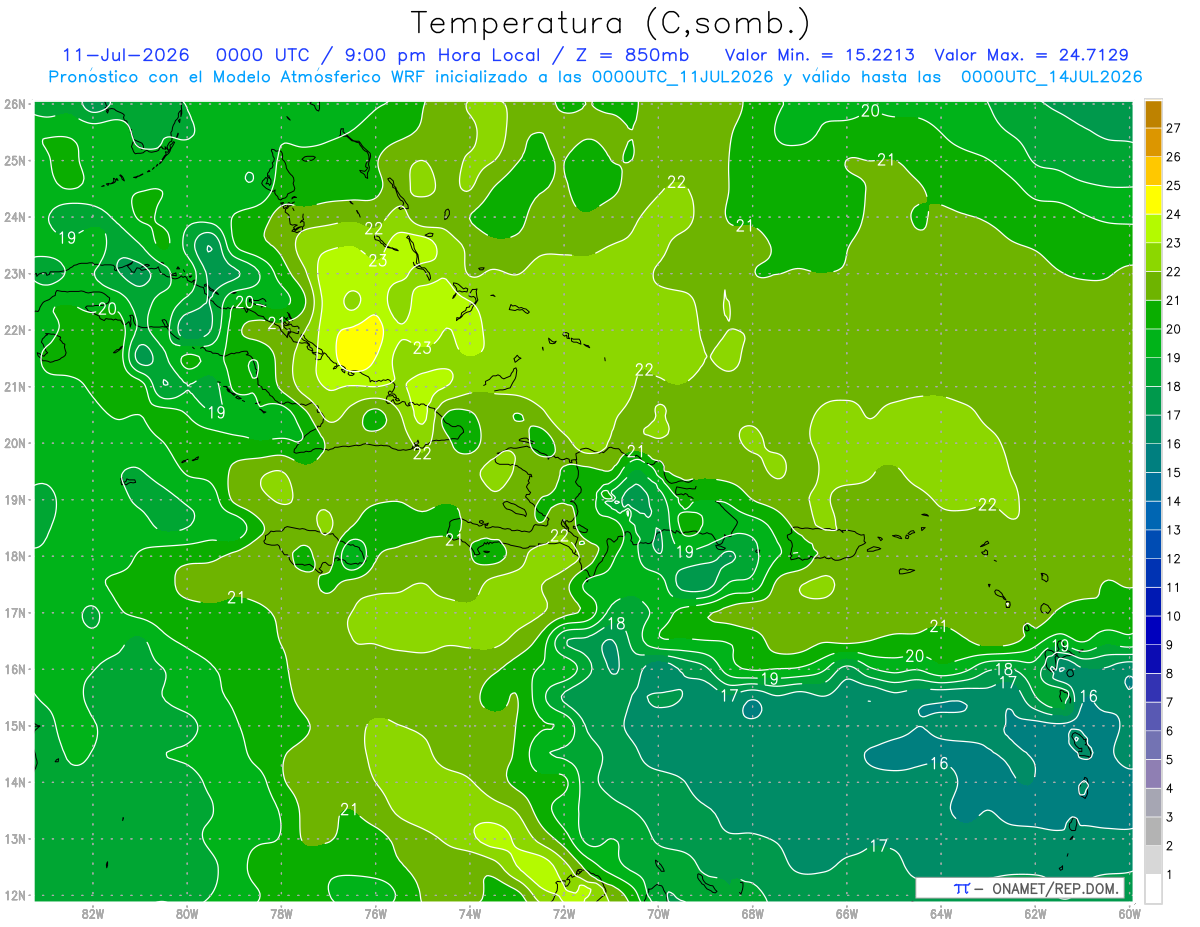Screen dimensions: 1200x927
Task: Click the 12N latitude axis label
Action: tap(14, 895)
